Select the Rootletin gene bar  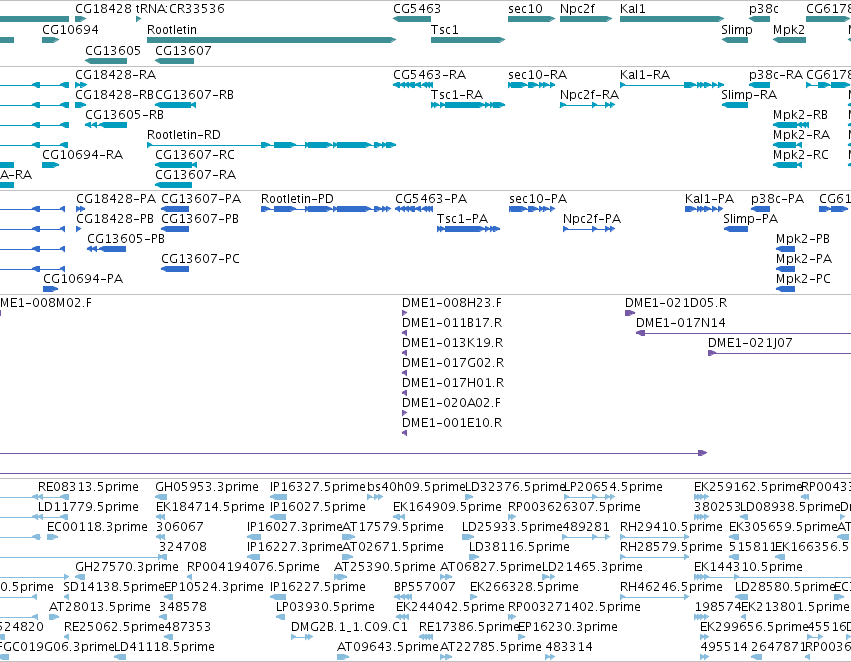pos(271,40)
